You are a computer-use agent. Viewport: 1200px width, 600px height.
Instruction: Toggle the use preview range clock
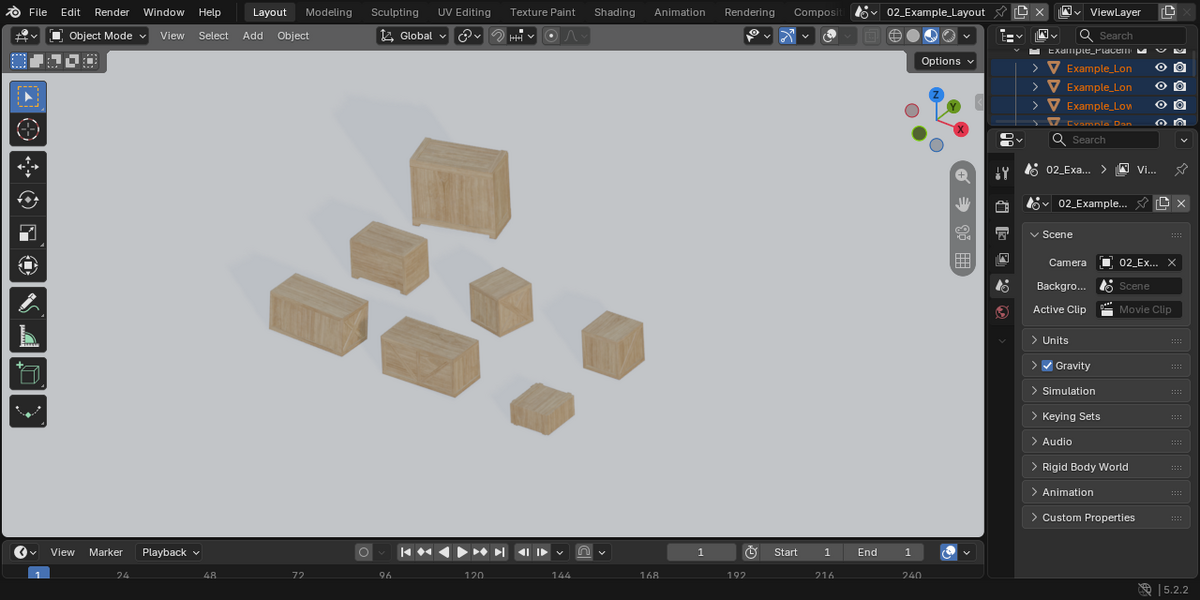(x=751, y=552)
